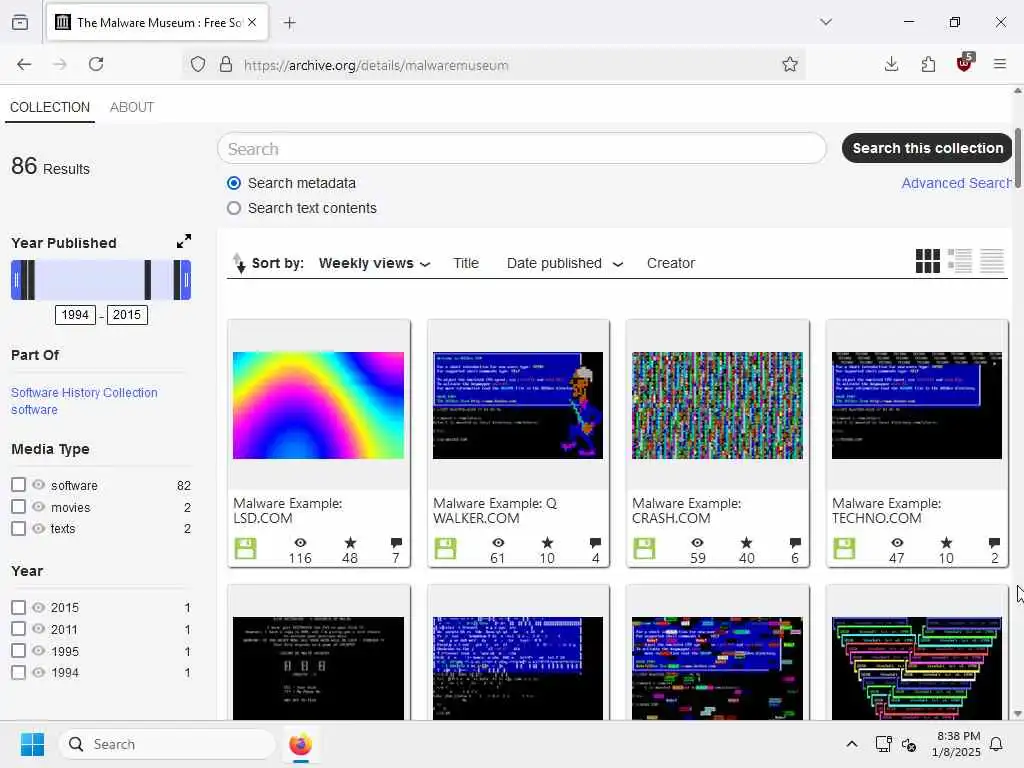Bookmark this page with the star icon
The width and height of the screenshot is (1024, 768).
pos(790,64)
